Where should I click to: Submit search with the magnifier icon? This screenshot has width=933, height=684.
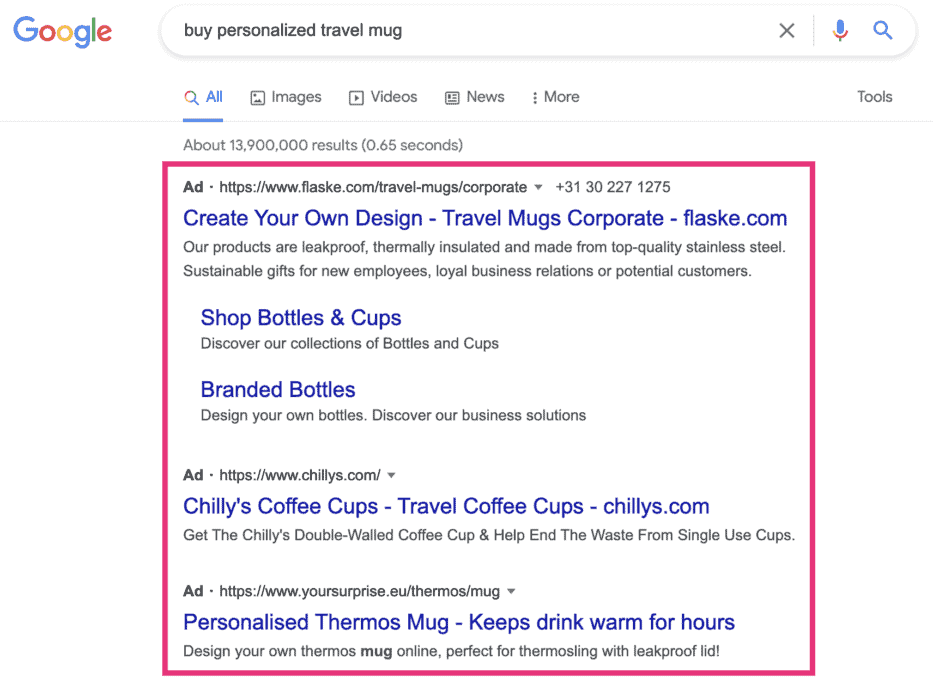tap(882, 30)
